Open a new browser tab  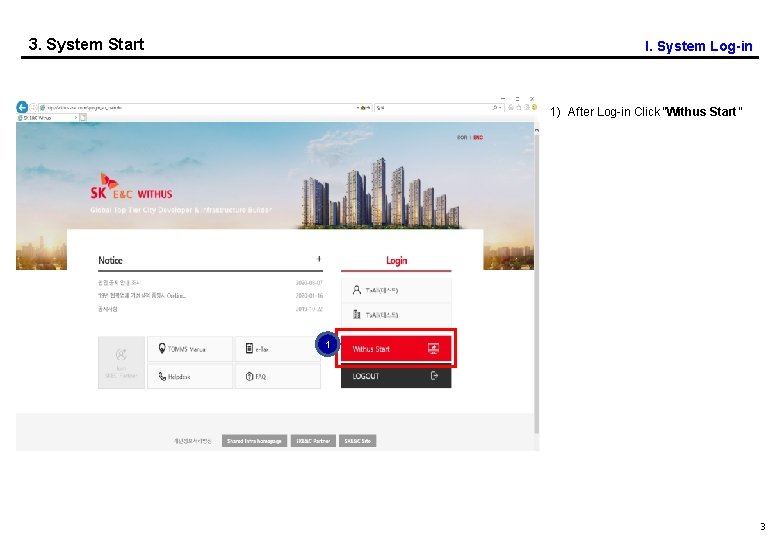click(83, 118)
